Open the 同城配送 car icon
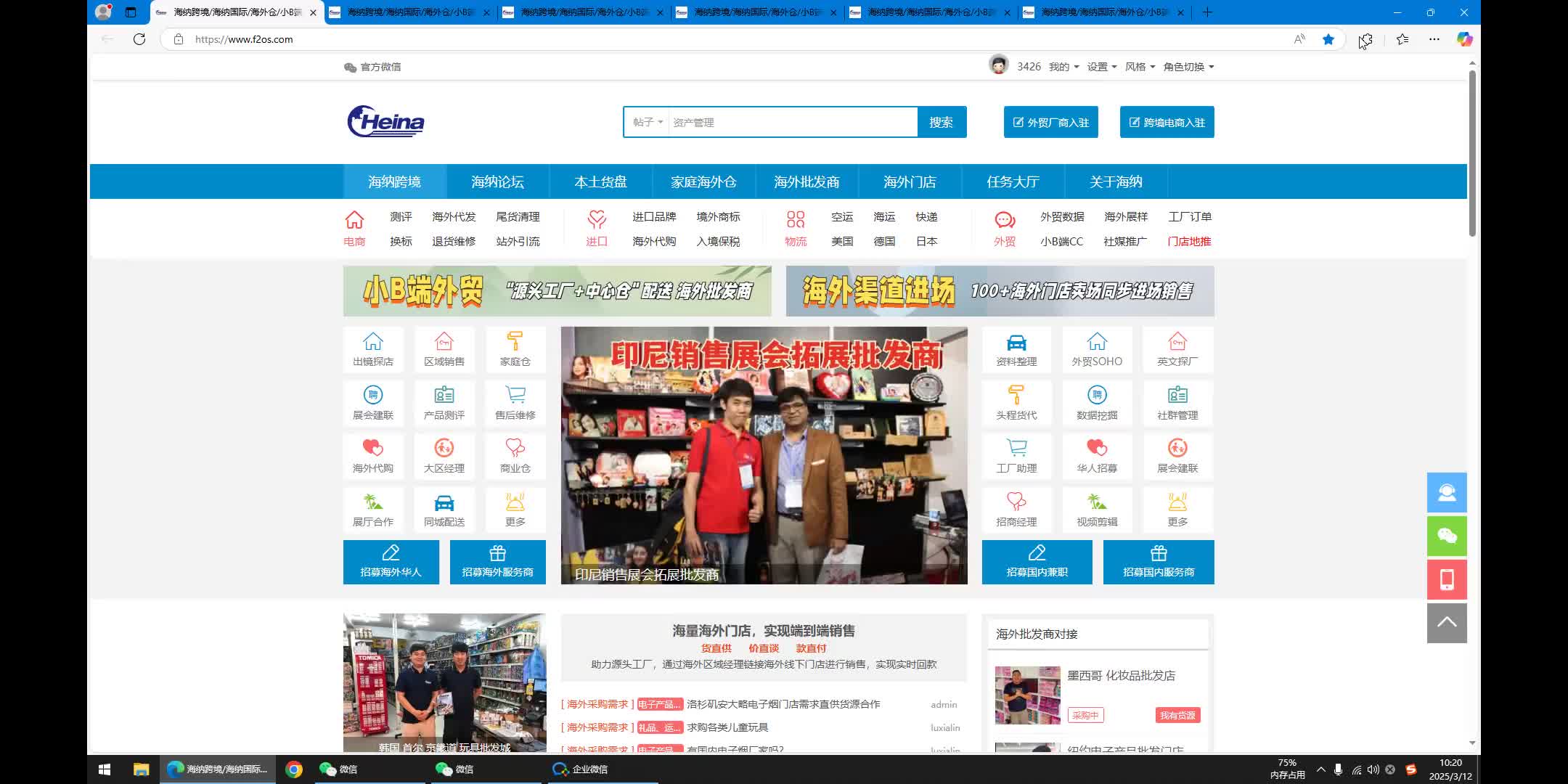 click(444, 502)
